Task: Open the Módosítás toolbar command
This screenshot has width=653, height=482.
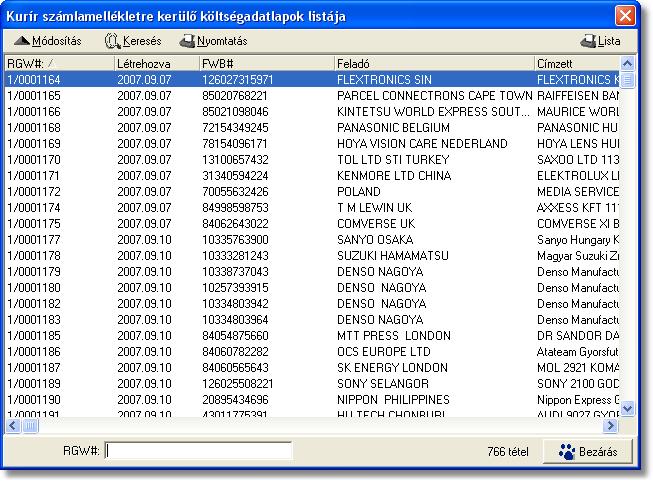Action: tap(48, 41)
